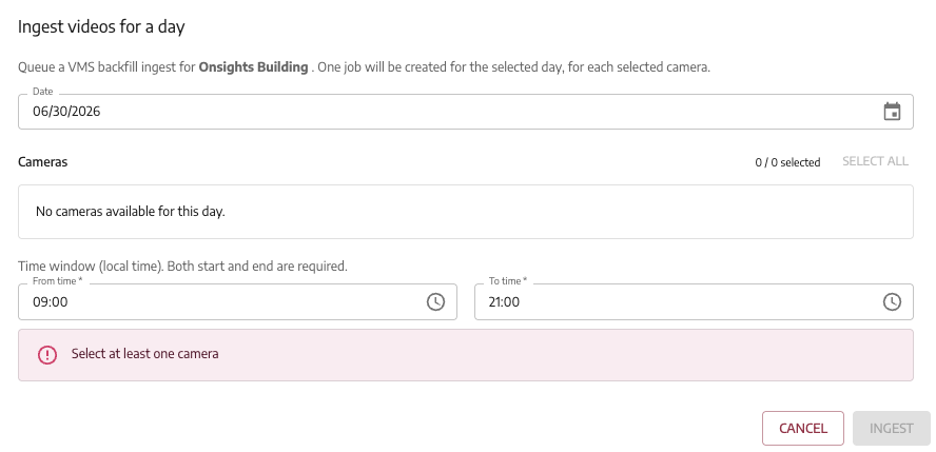936x452 pixels.
Task: Click the 'Ingest videos for a day' title
Action: pyautogui.click(x=101, y=27)
